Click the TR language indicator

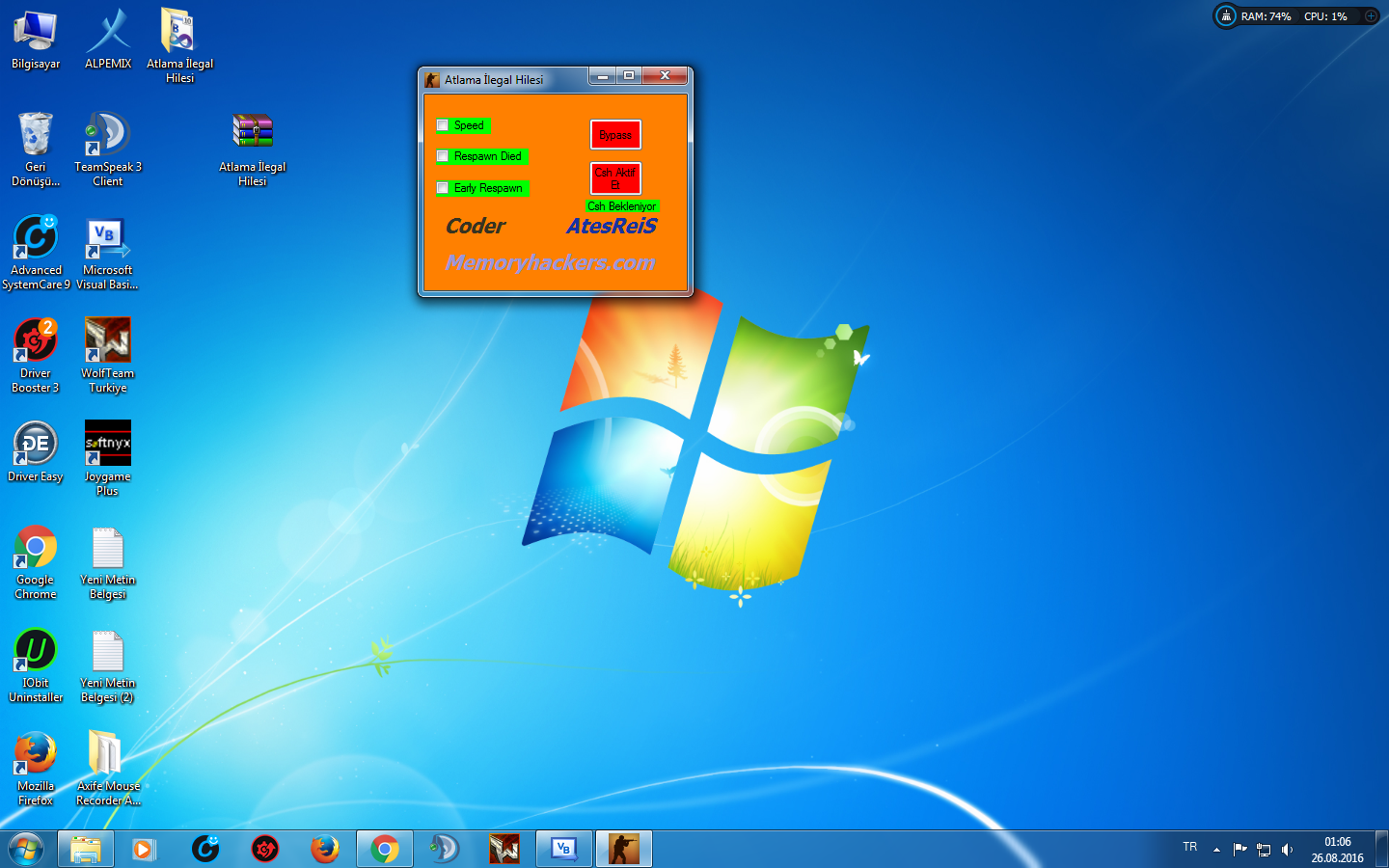point(1190,847)
